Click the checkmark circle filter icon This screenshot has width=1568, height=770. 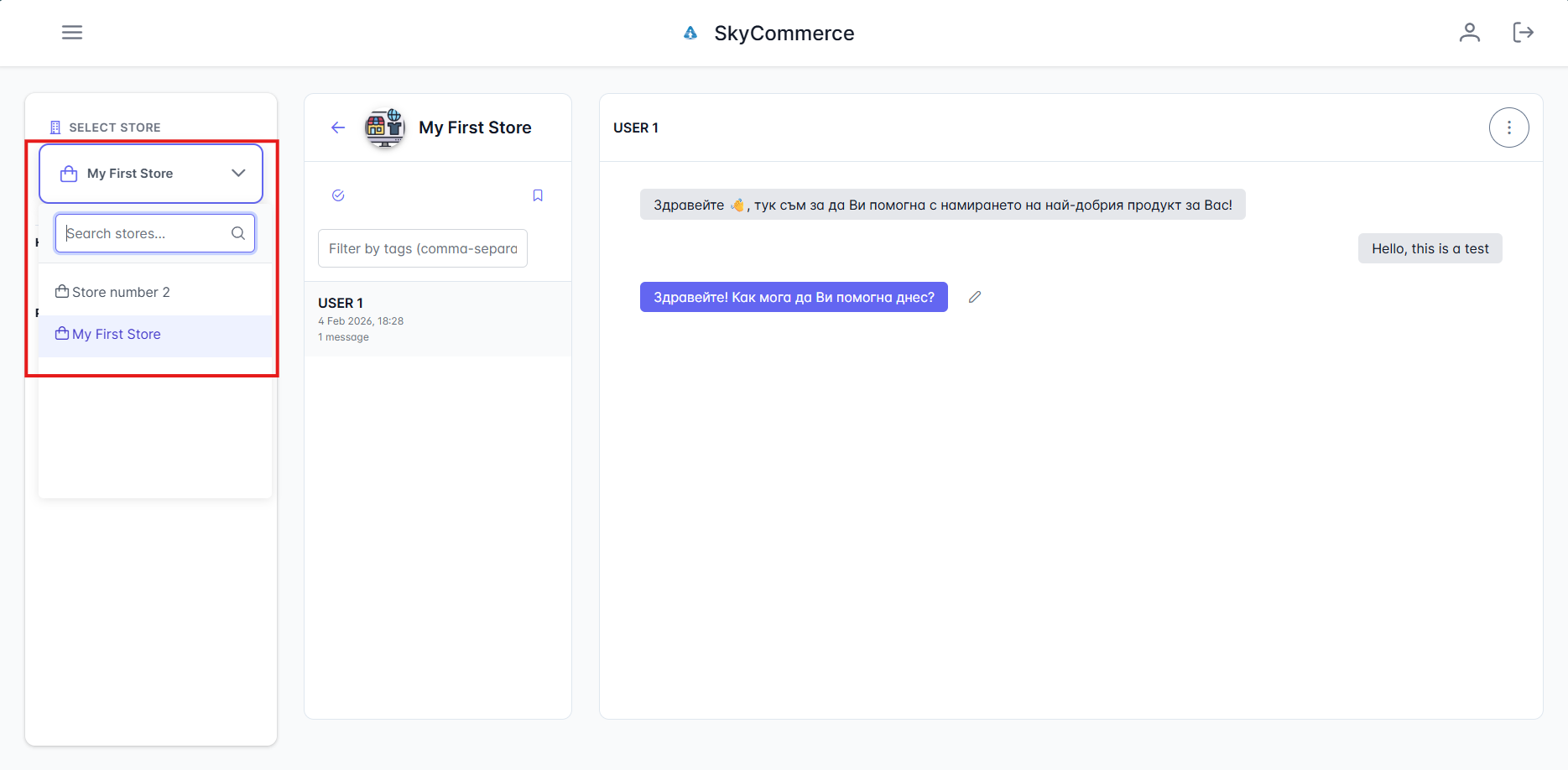click(x=338, y=195)
